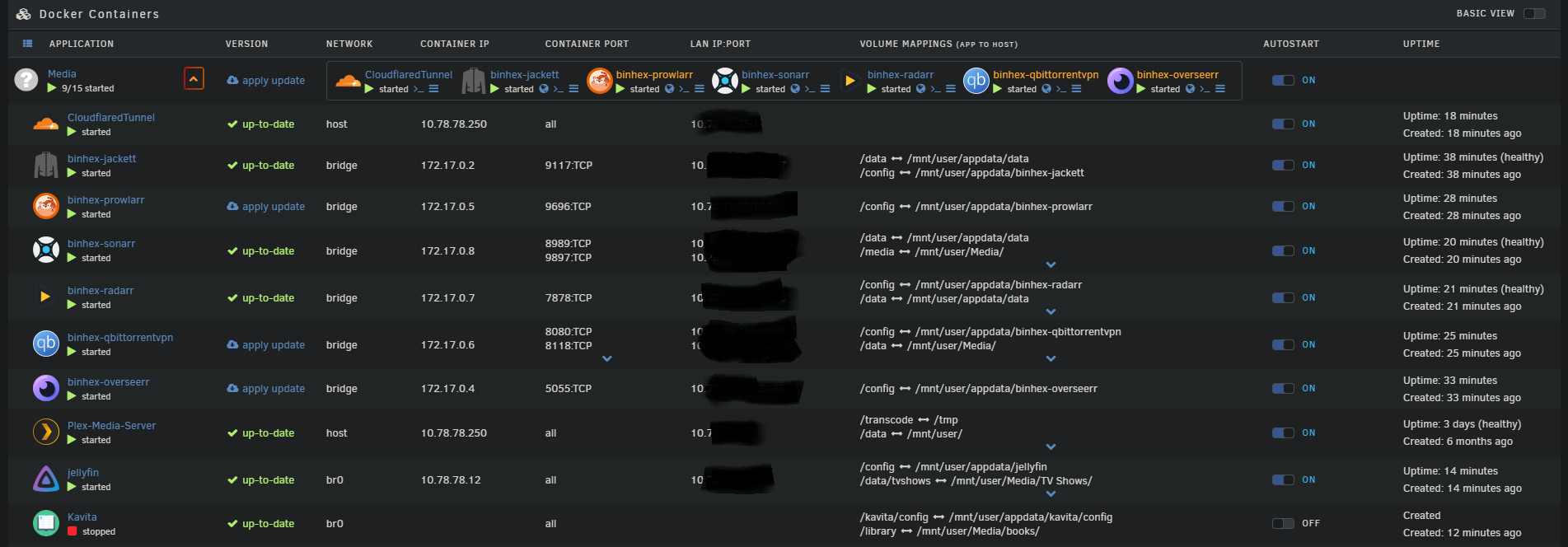The width and height of the screenshot is (1568, 547).
Task: Disable autostart for binhex-sonarr
Action: point(1283,250)
